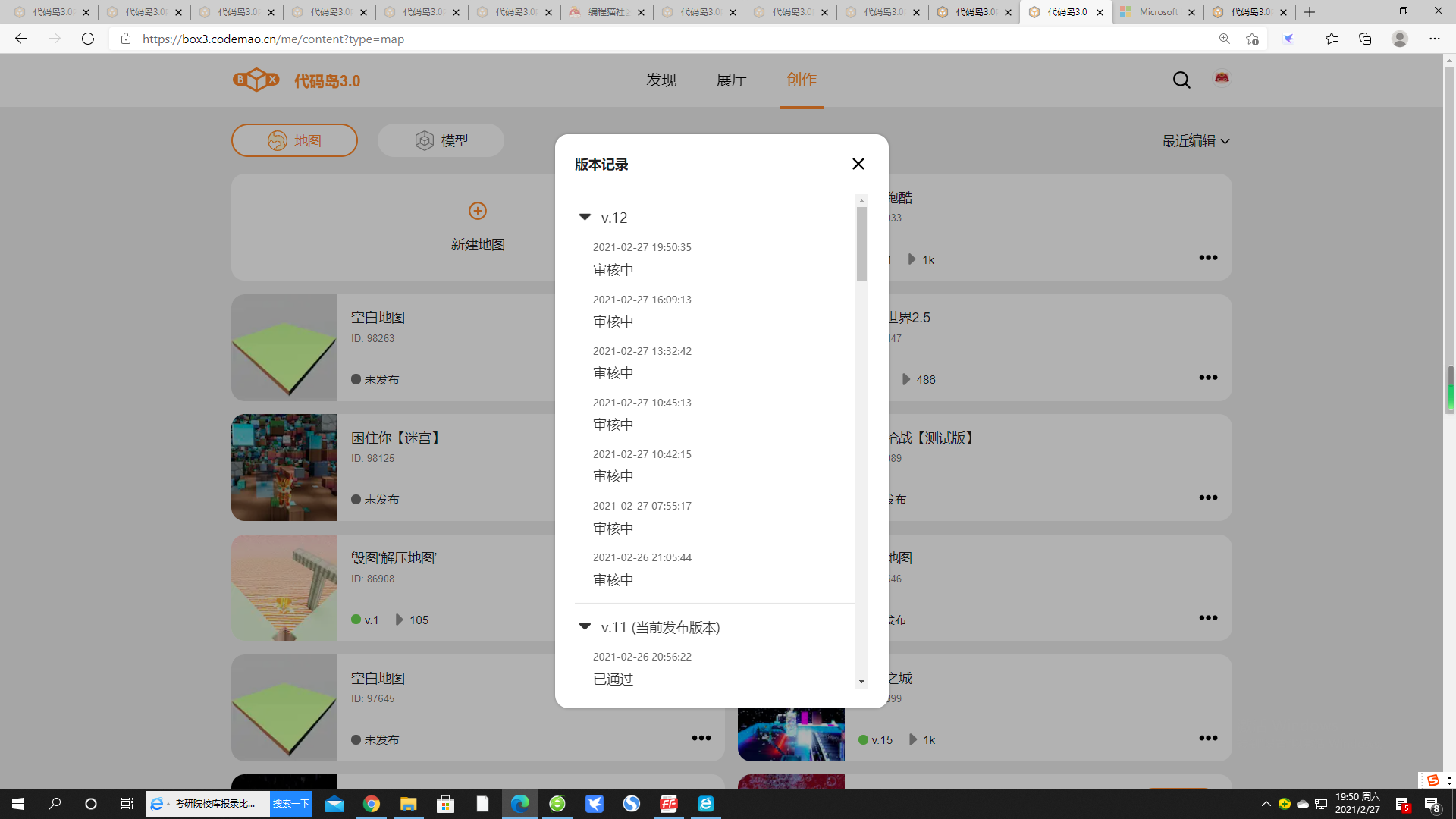This screenshot has height=819, width=1456.
Task: Open 空白地图 ID 97645 thumbnail
Action: click(x=284, y=708)
